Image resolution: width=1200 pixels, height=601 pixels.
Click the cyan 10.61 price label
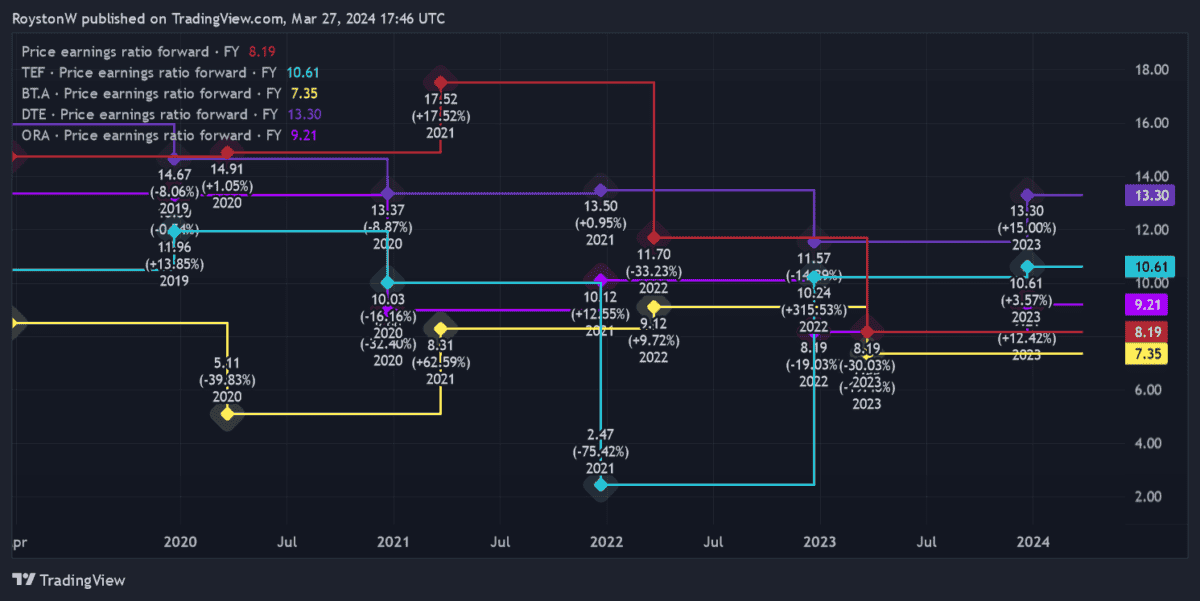coord(1153,267)
